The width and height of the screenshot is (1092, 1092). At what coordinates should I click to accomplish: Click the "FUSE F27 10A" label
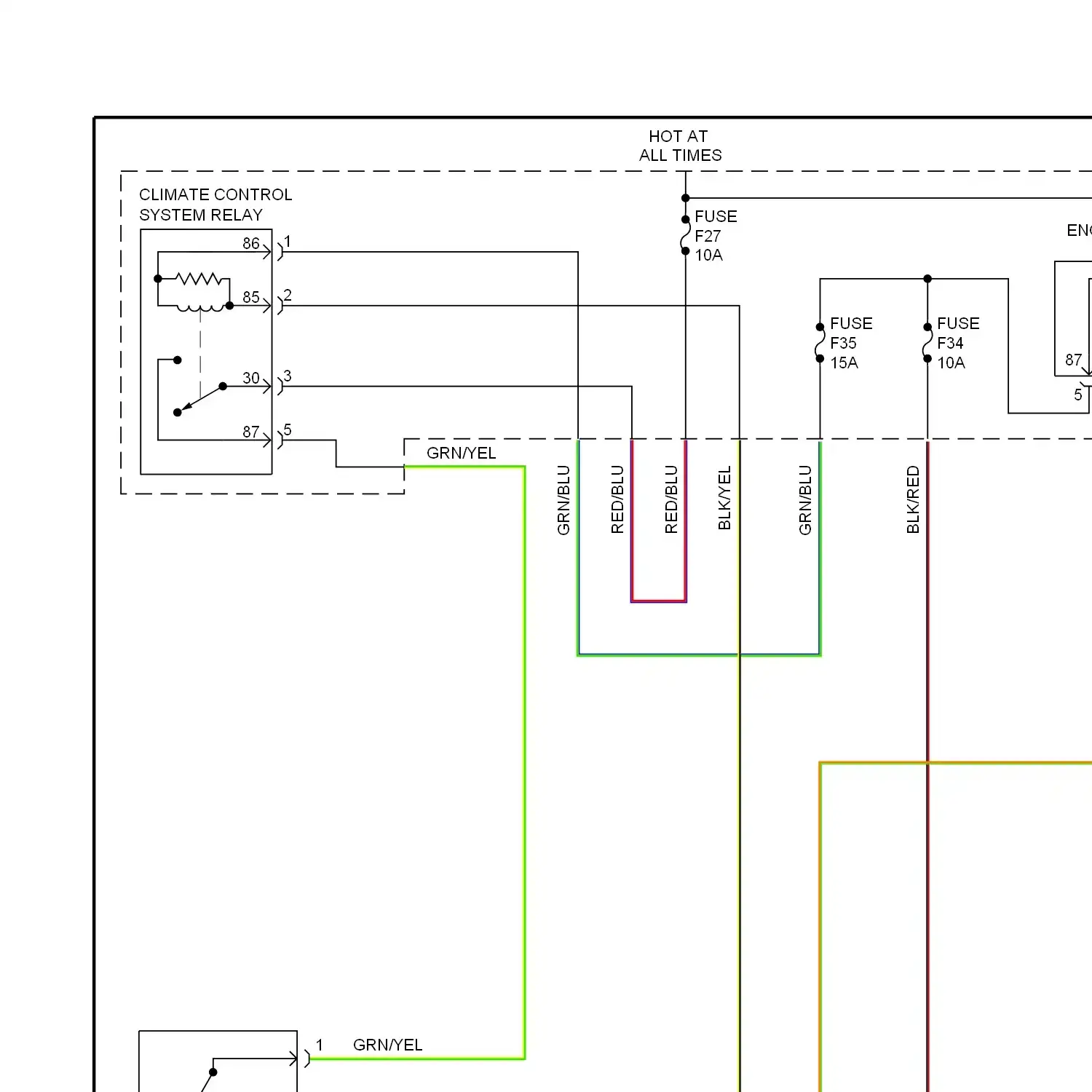coord(716,236)
